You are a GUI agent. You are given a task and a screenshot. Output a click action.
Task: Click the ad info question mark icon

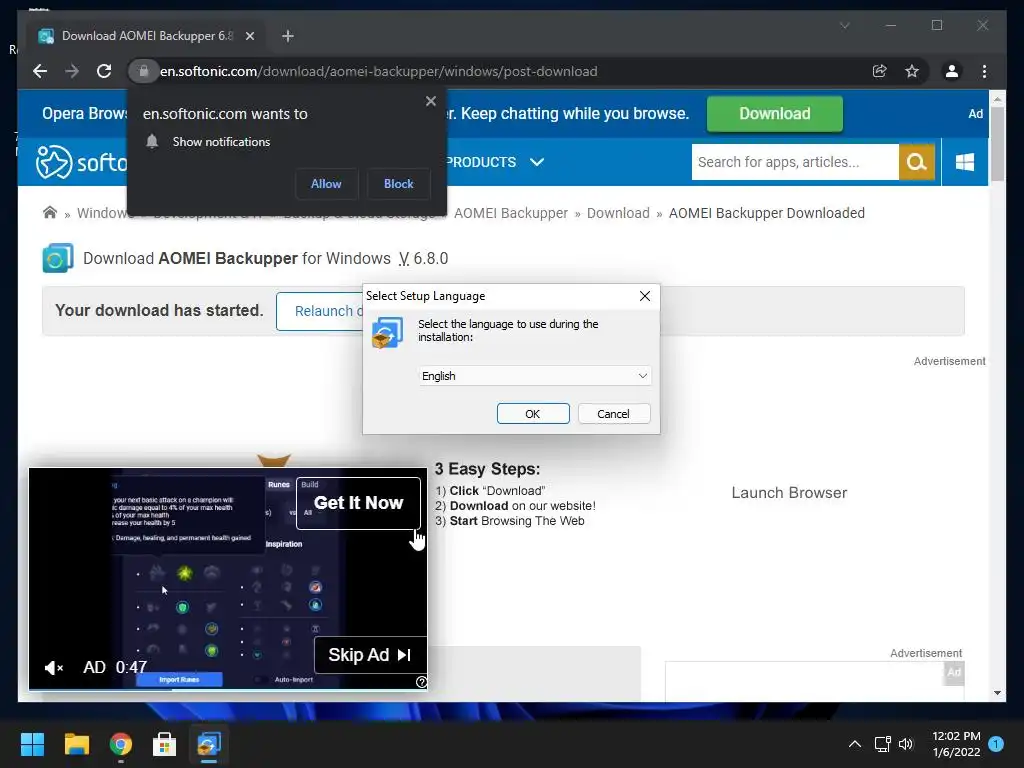[422, 682]
